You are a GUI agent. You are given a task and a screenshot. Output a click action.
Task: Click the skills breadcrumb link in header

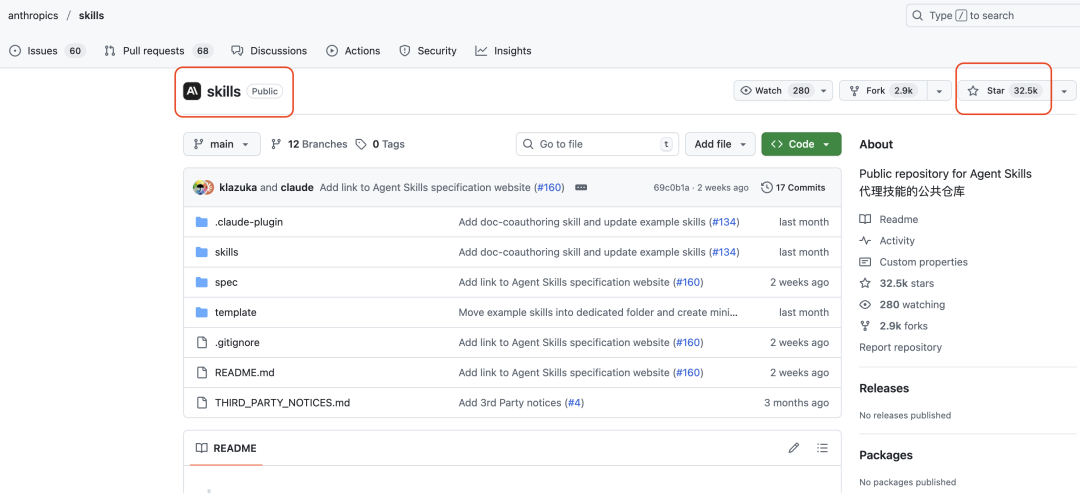(92, 15)
